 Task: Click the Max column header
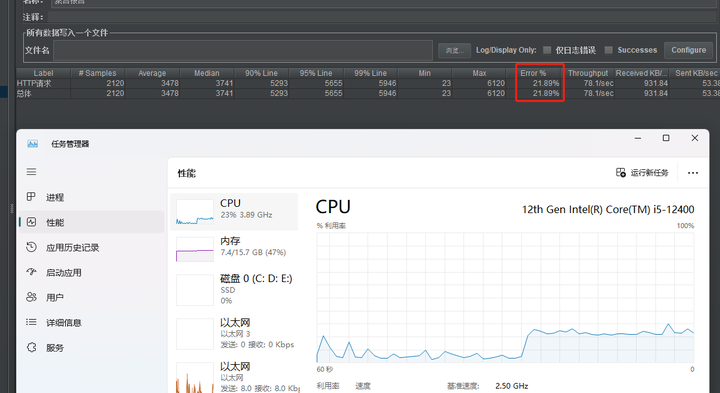[479, 73]
